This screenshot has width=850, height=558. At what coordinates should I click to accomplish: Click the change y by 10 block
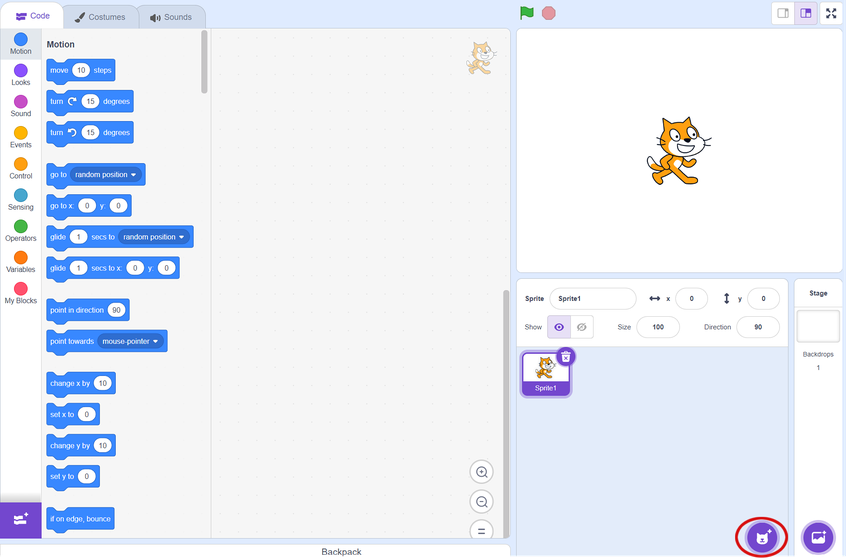81,447
